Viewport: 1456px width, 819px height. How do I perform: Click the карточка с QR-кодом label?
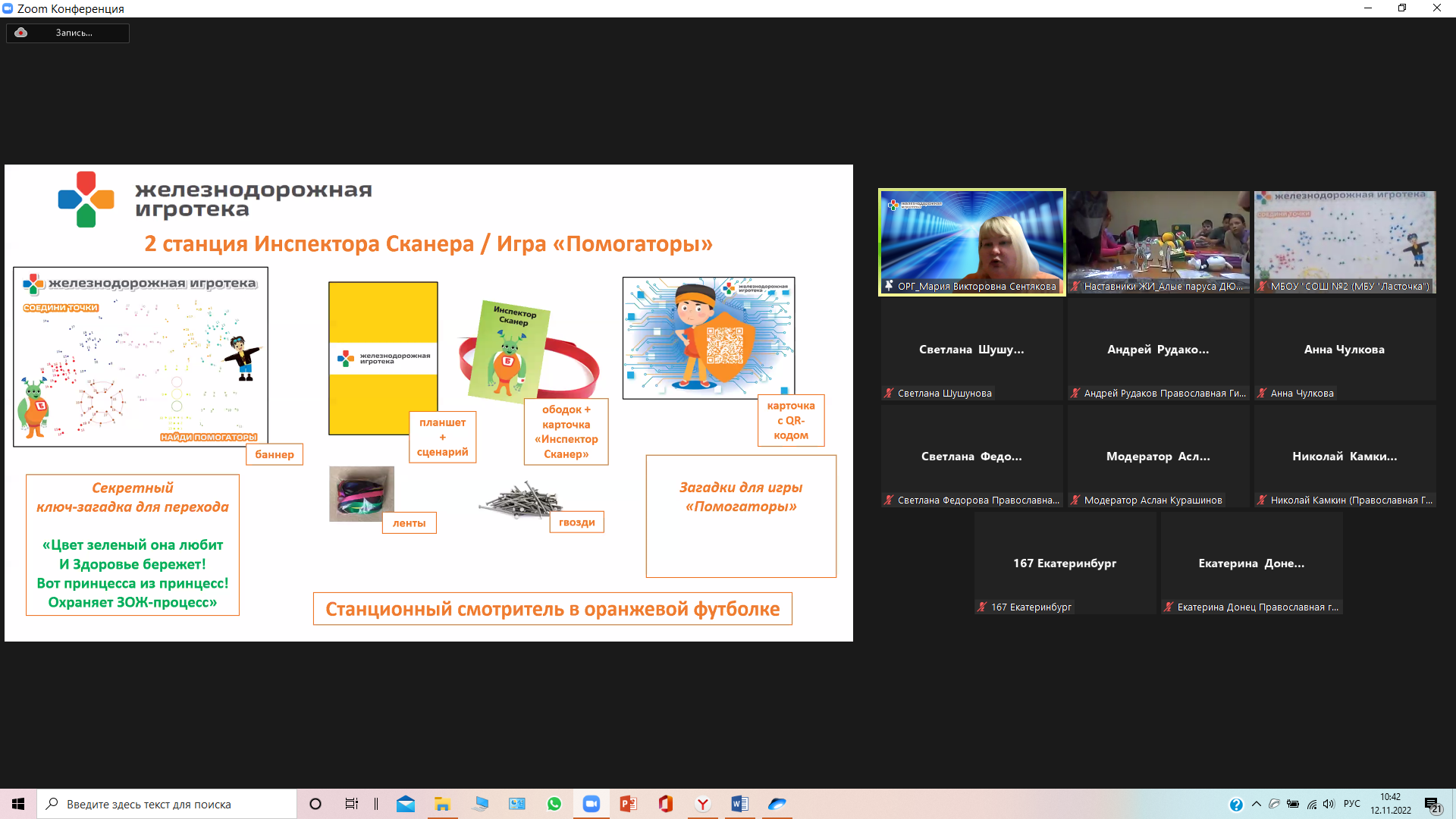pos(791,420)
